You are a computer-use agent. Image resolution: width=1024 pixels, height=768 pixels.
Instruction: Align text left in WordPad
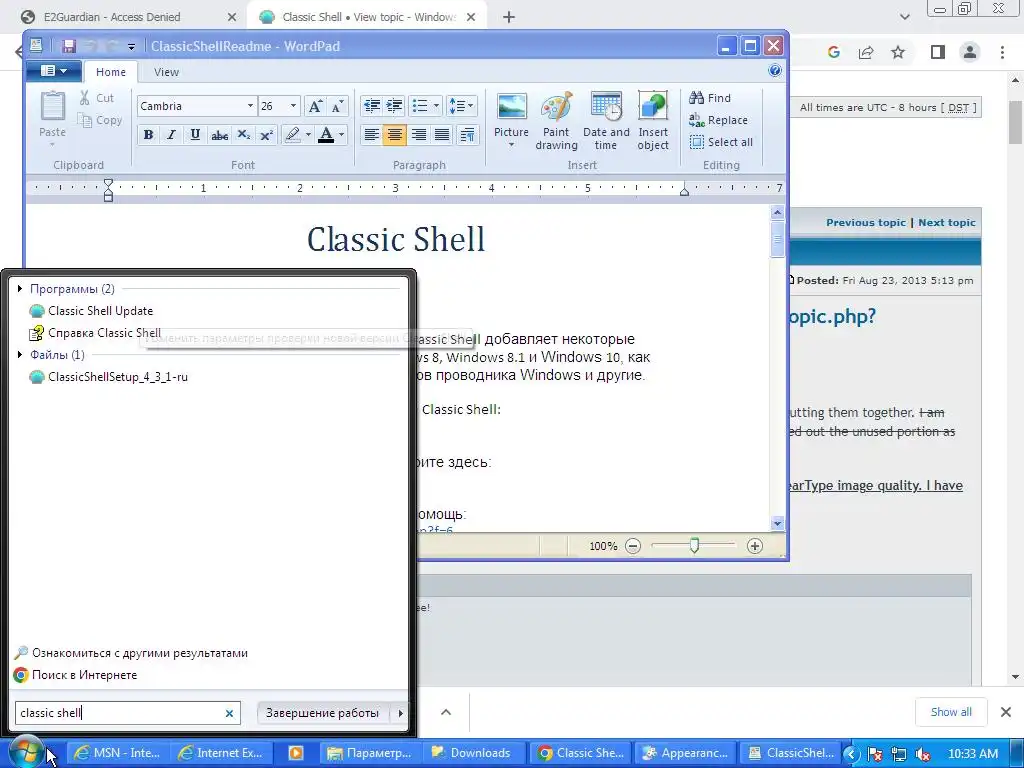[x=372, y=135]
